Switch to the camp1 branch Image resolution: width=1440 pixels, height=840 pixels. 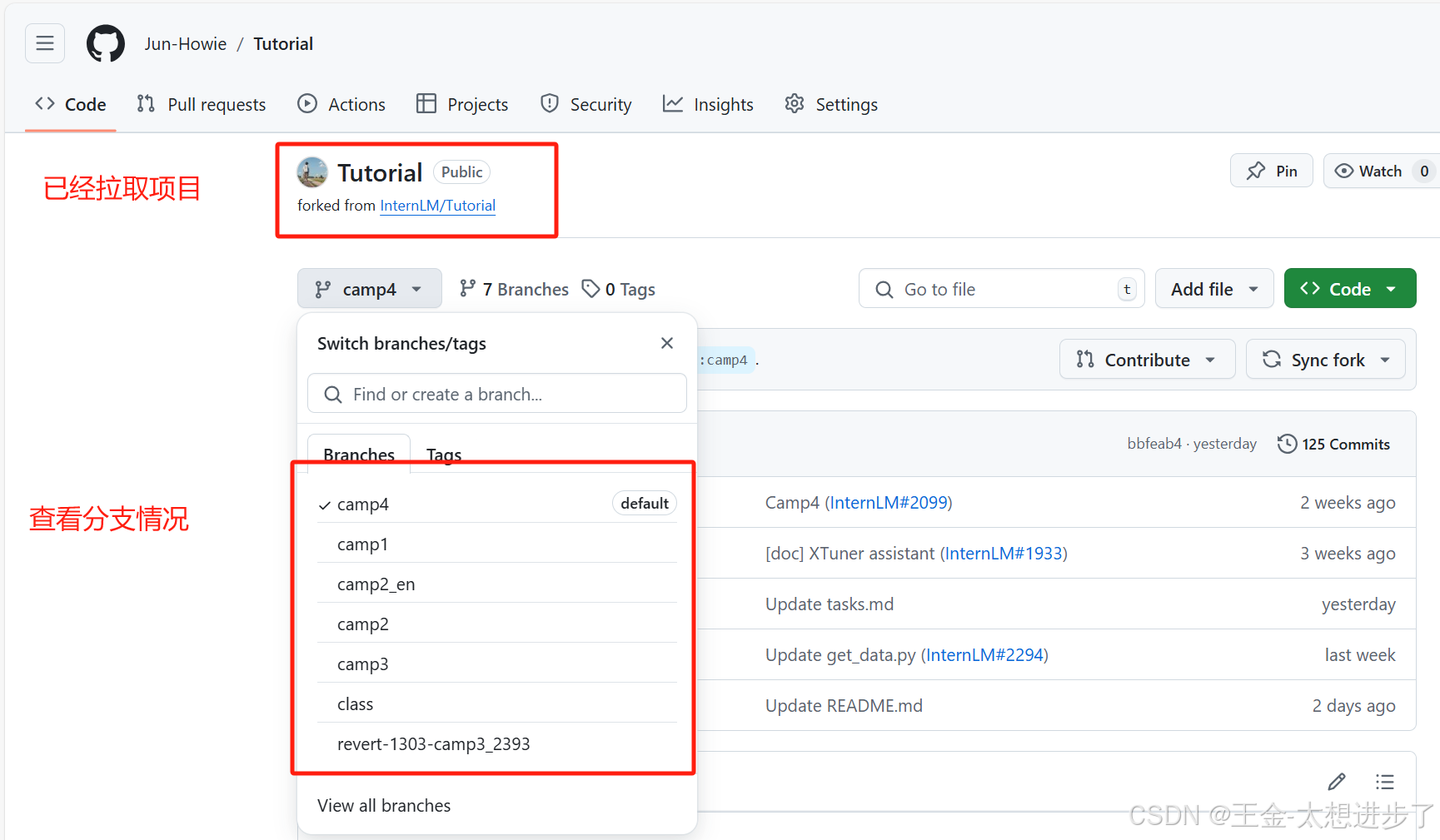point(497,544)
